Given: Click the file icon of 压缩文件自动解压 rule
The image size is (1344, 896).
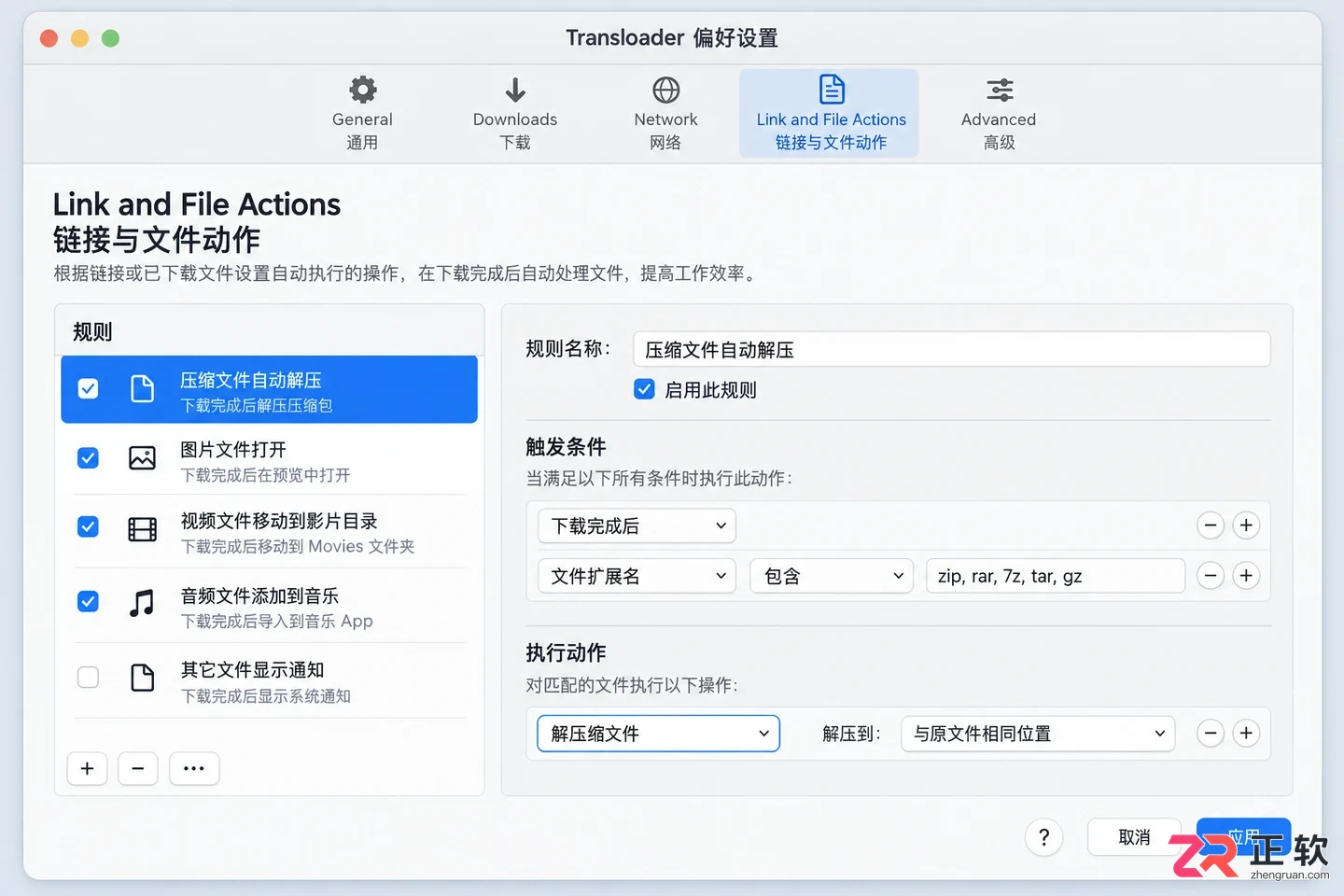Looking at the screenshot, I should point(142,388).
